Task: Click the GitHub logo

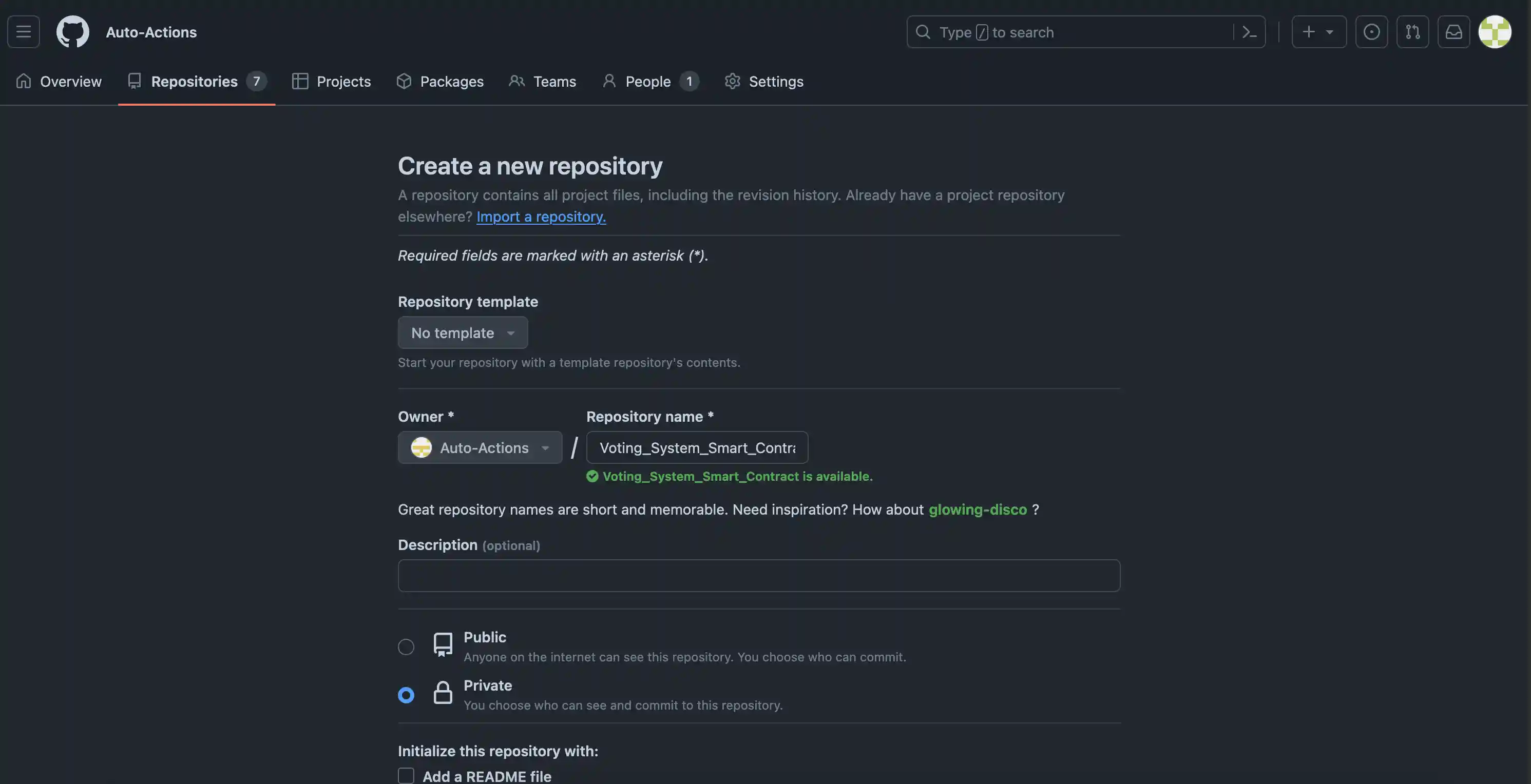Action: pos(72,31)
